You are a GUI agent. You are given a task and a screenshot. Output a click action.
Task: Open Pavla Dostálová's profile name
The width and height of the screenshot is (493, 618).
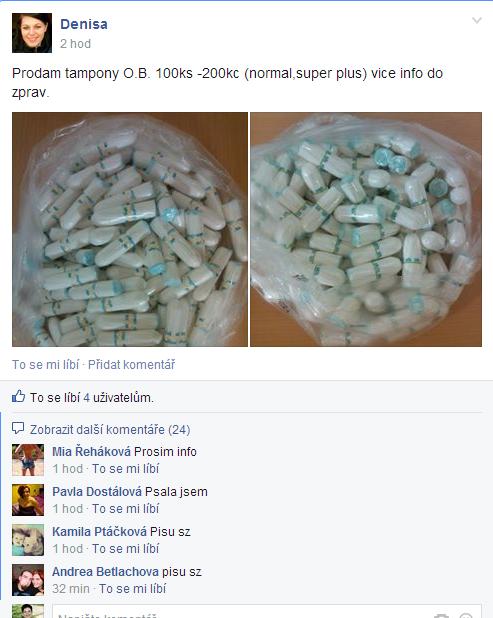pos(97,492)
